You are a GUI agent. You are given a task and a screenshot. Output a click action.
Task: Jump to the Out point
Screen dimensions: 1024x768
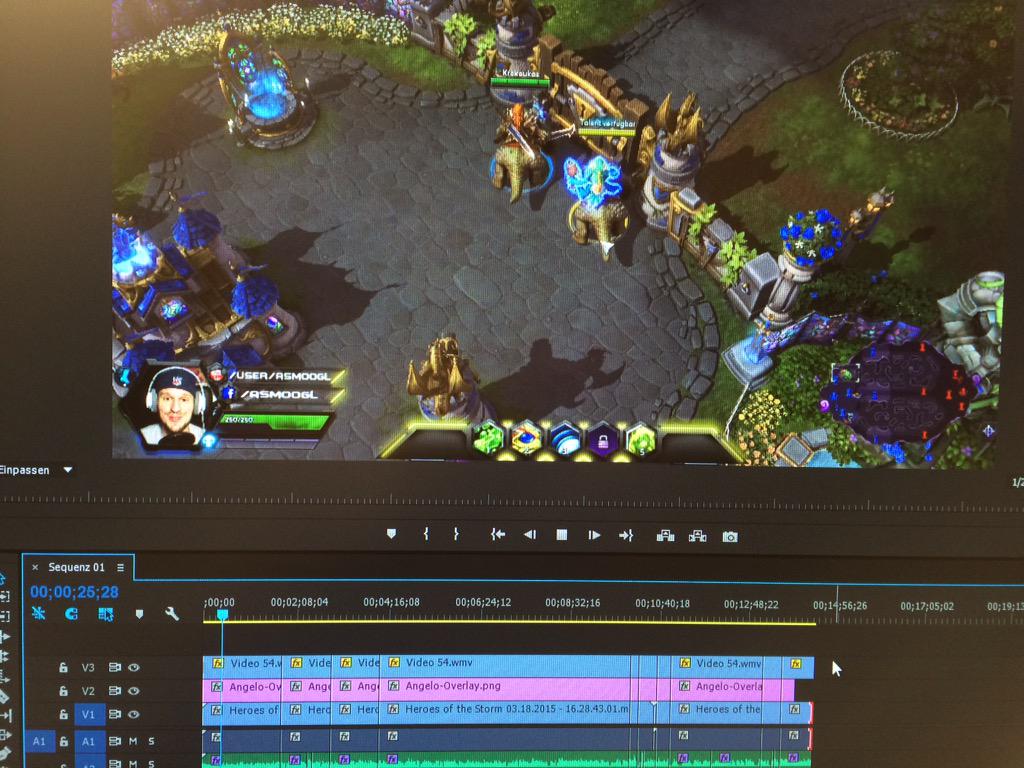[626, 536]
